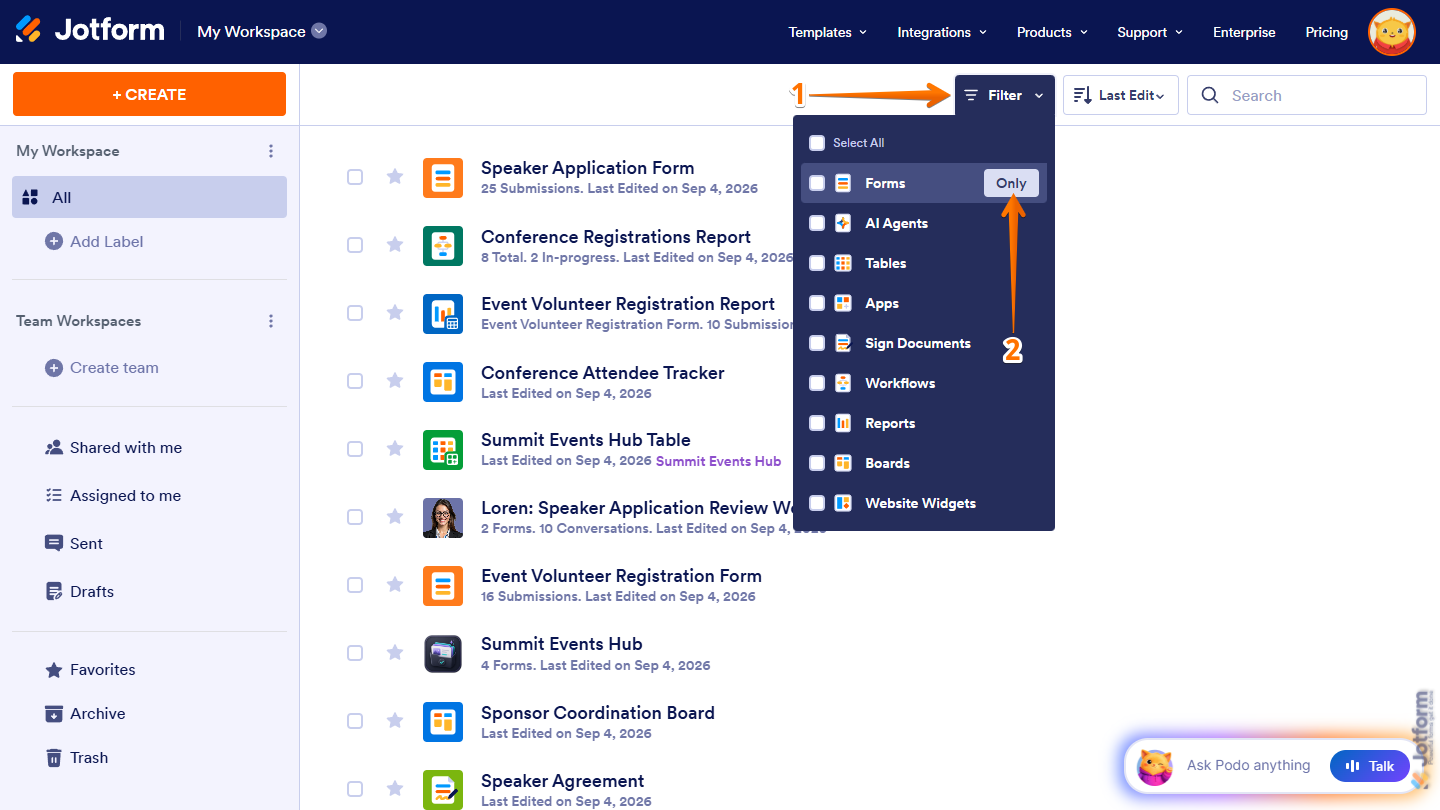Open Shared with me
The width and height of the screenshot is (1440, 810).
tap(114, 448)
